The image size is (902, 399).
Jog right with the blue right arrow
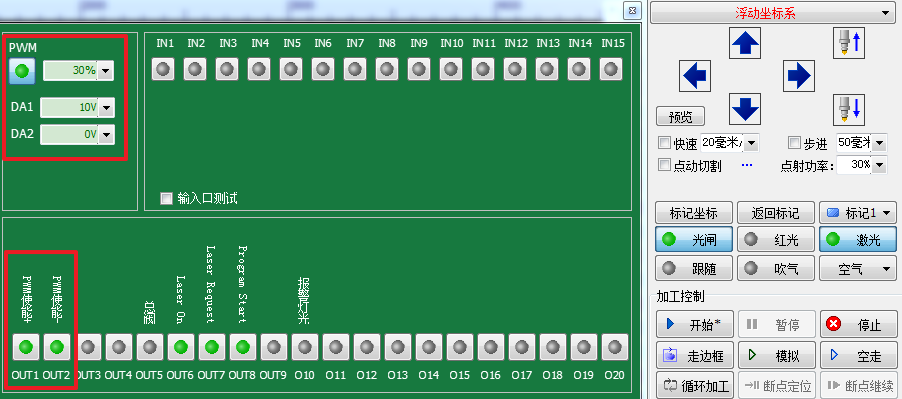point(798,76)
